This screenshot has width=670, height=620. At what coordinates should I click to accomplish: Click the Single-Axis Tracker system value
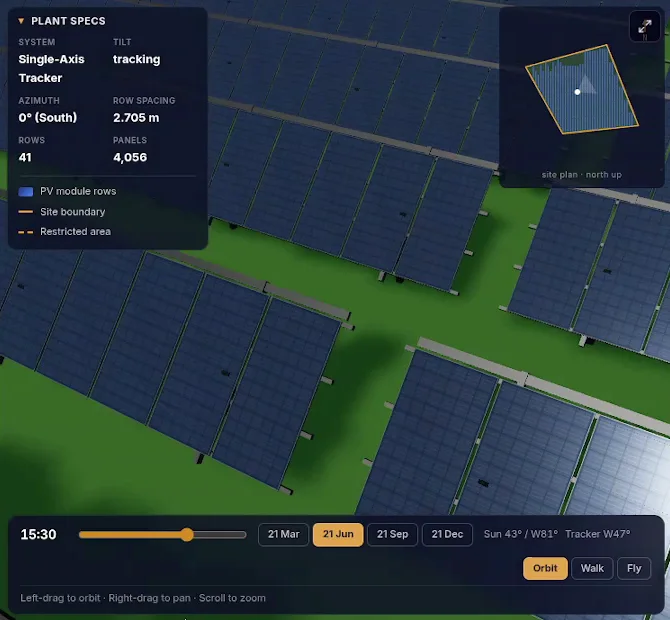[x=51, y=68]
